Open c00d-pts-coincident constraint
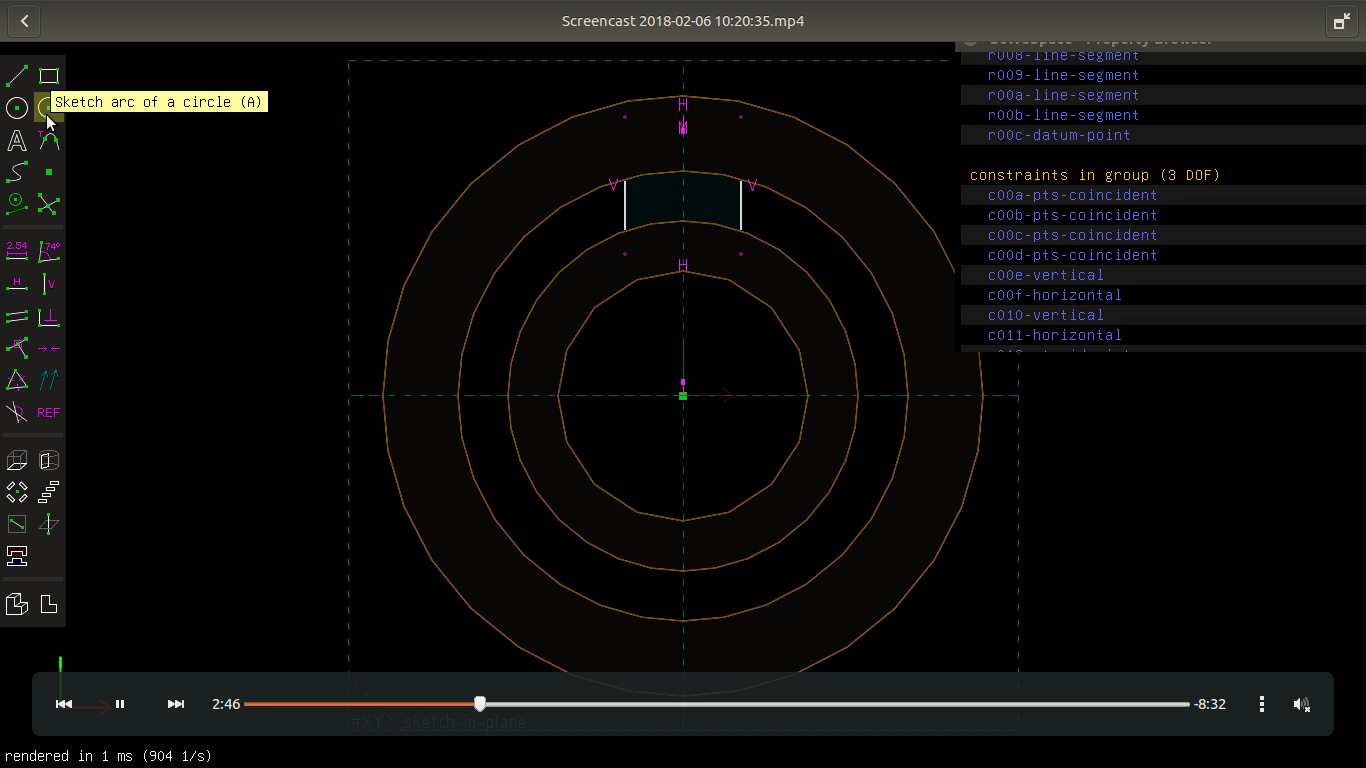The height and width of the screenshot is (768, 1366). coord(1073,255)
